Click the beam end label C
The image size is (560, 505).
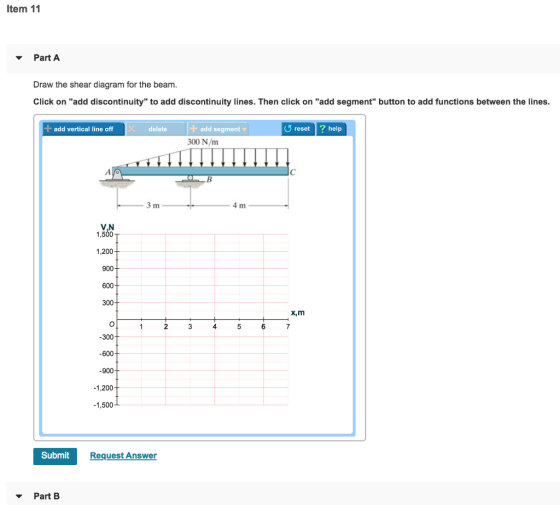click(293, 172)
